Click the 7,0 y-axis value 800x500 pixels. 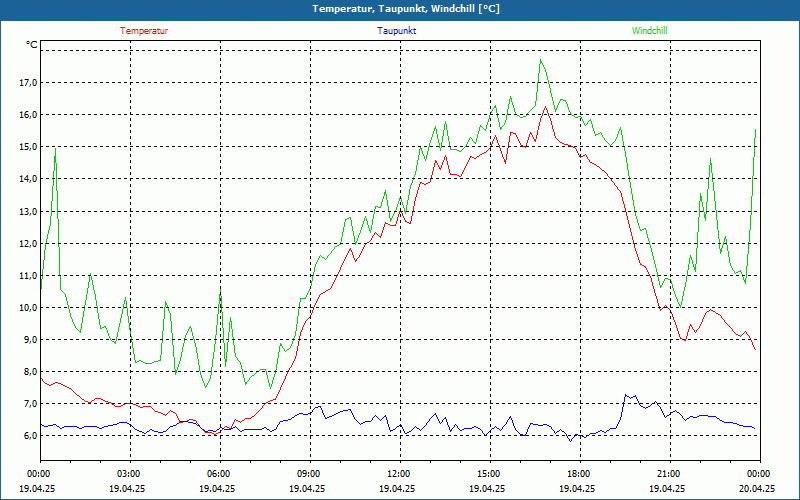[31, 404]
